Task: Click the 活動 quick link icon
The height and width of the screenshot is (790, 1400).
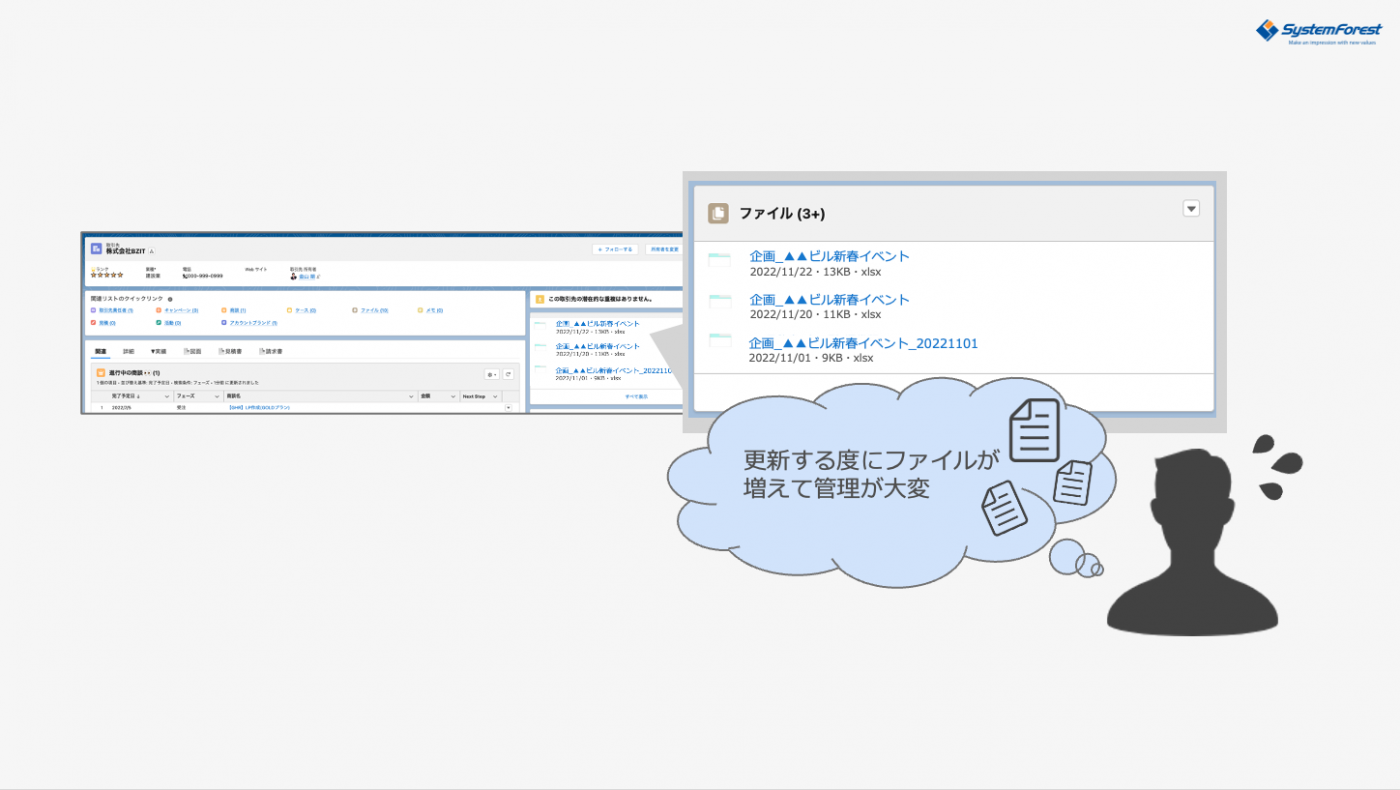Action: pyautogui.click(x=158, y=322)
